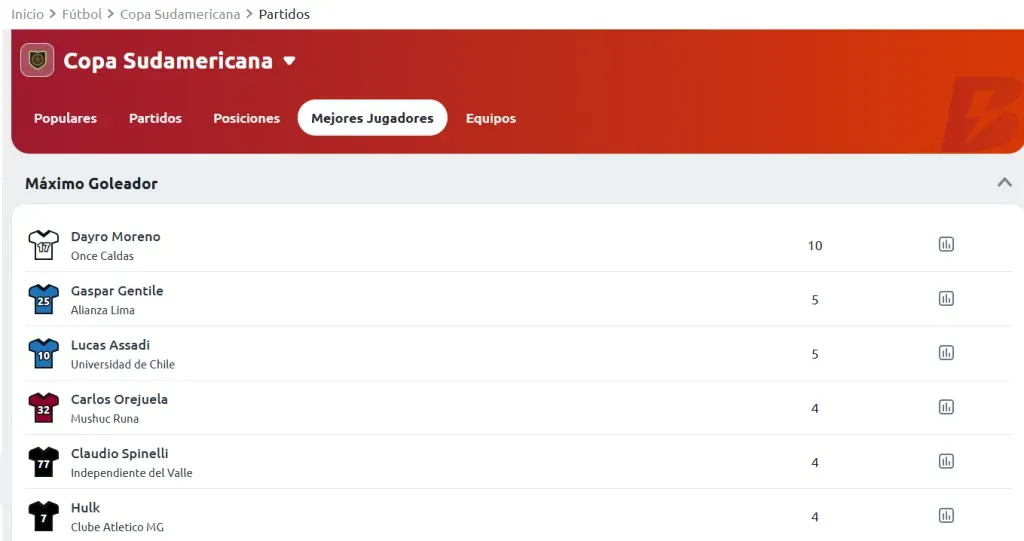Collapse the Máximo Goleador section

coord(1004,183)
